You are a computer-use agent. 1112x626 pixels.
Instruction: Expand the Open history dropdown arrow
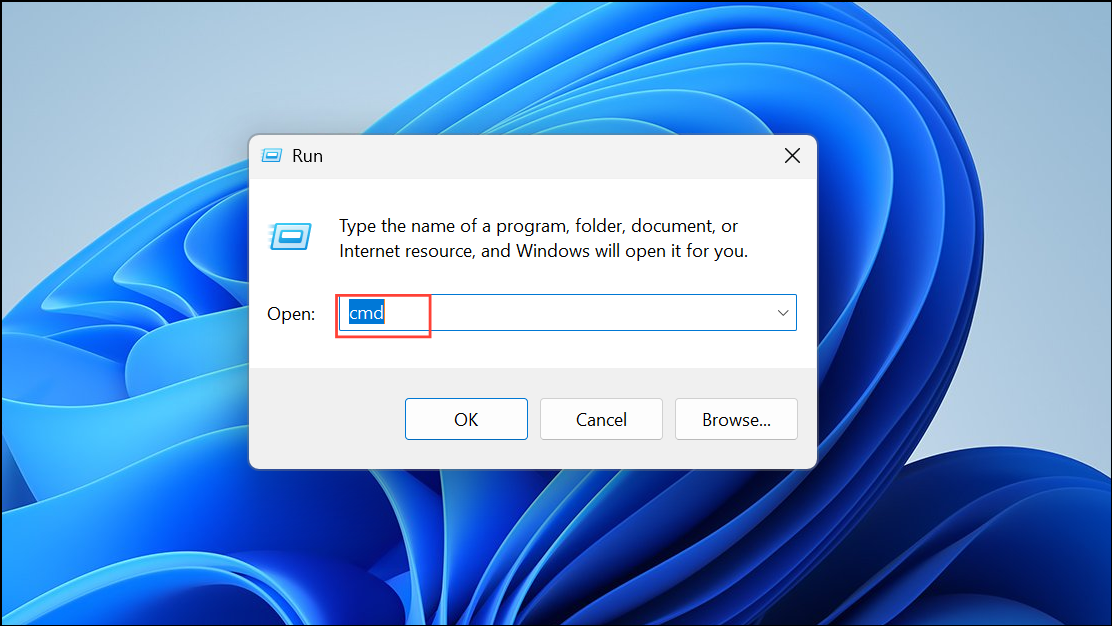tap(782, 313)
